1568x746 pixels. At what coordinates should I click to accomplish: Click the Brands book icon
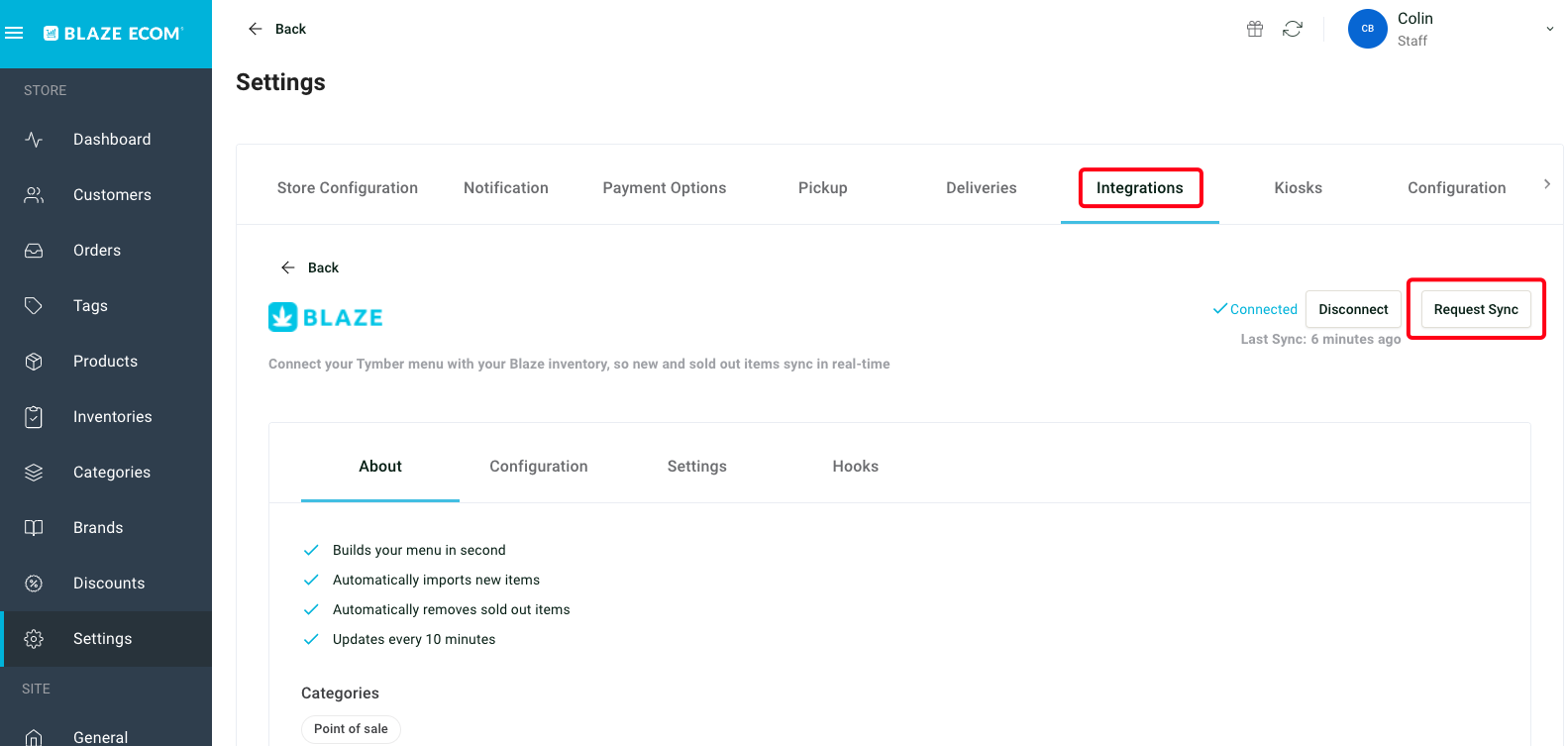pos(34,528)
